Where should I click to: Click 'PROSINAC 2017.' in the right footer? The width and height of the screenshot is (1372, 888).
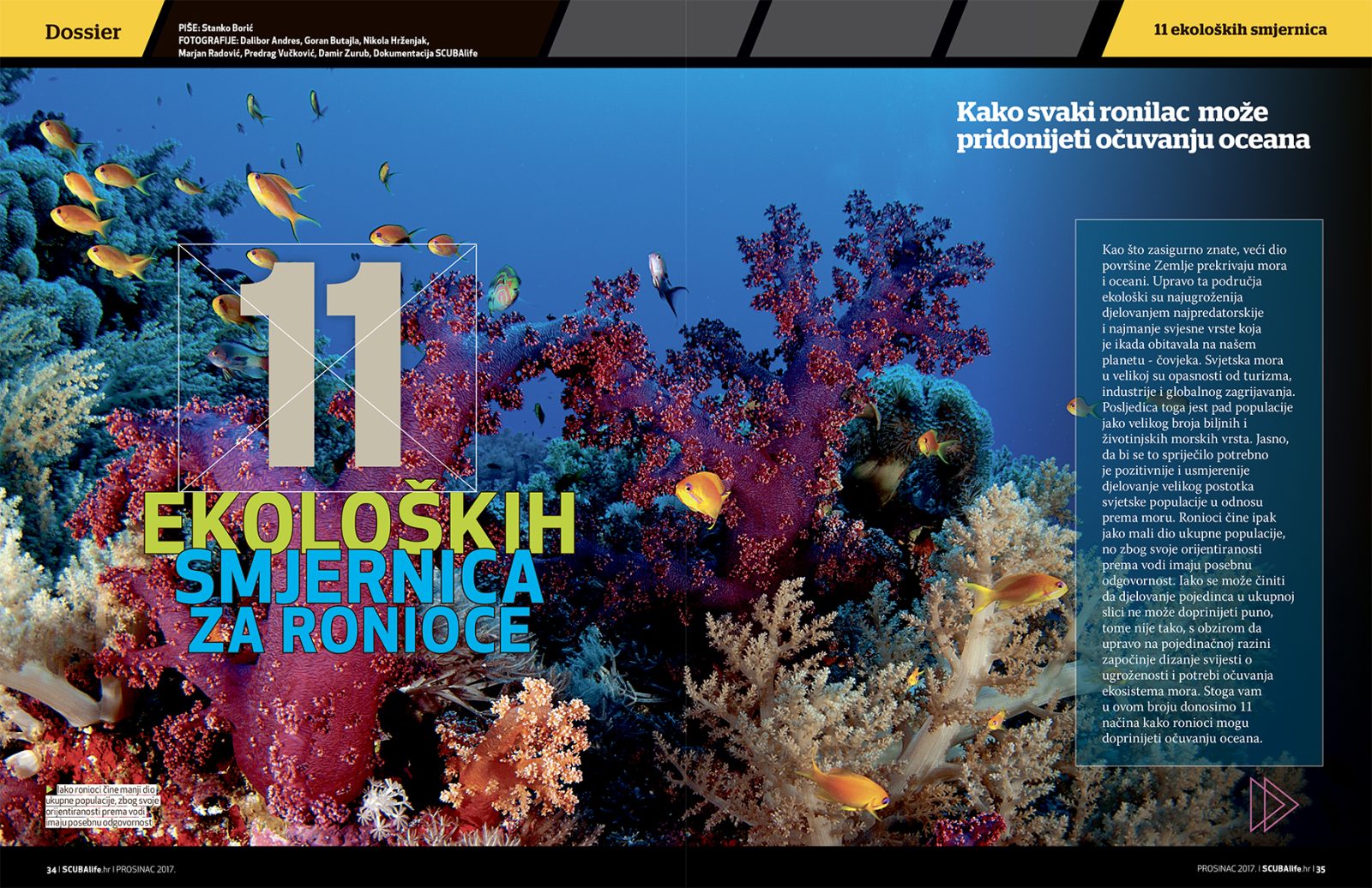pyautogui.click(x=1225, y=868)
